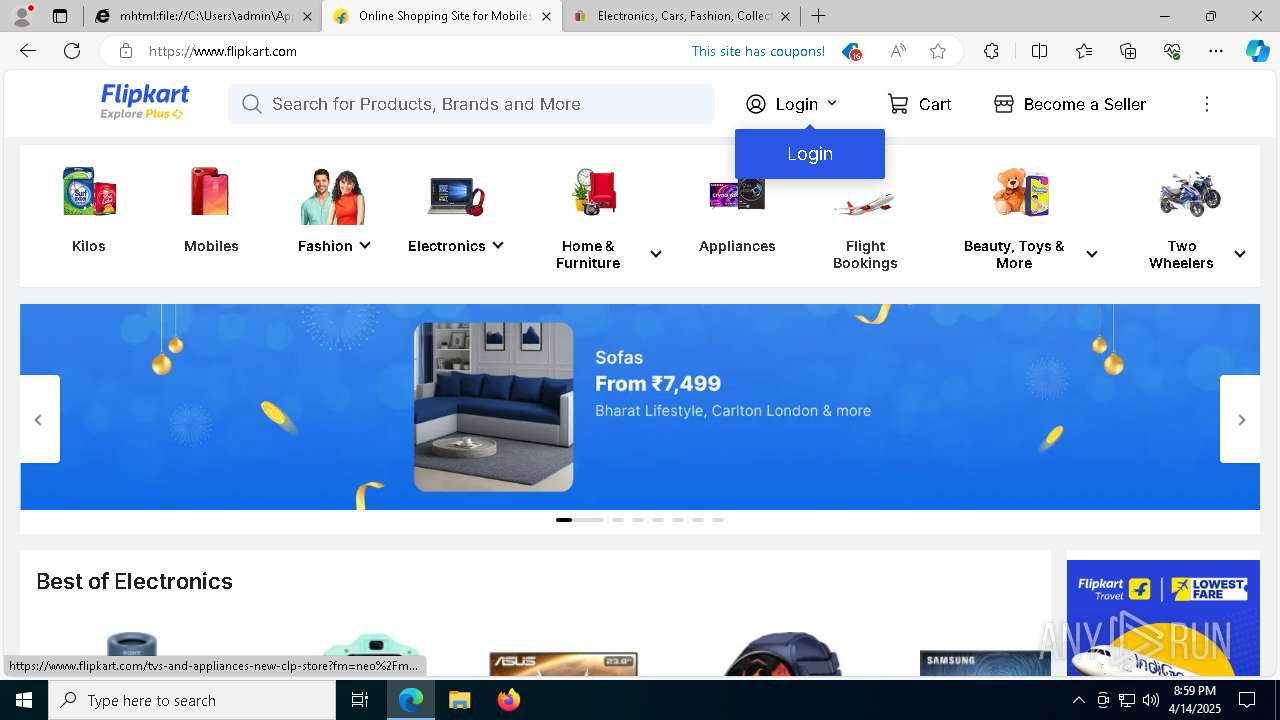The image size is (1280, 720).
Task: Click the browser back arrow
Action: tap(28, 51)
